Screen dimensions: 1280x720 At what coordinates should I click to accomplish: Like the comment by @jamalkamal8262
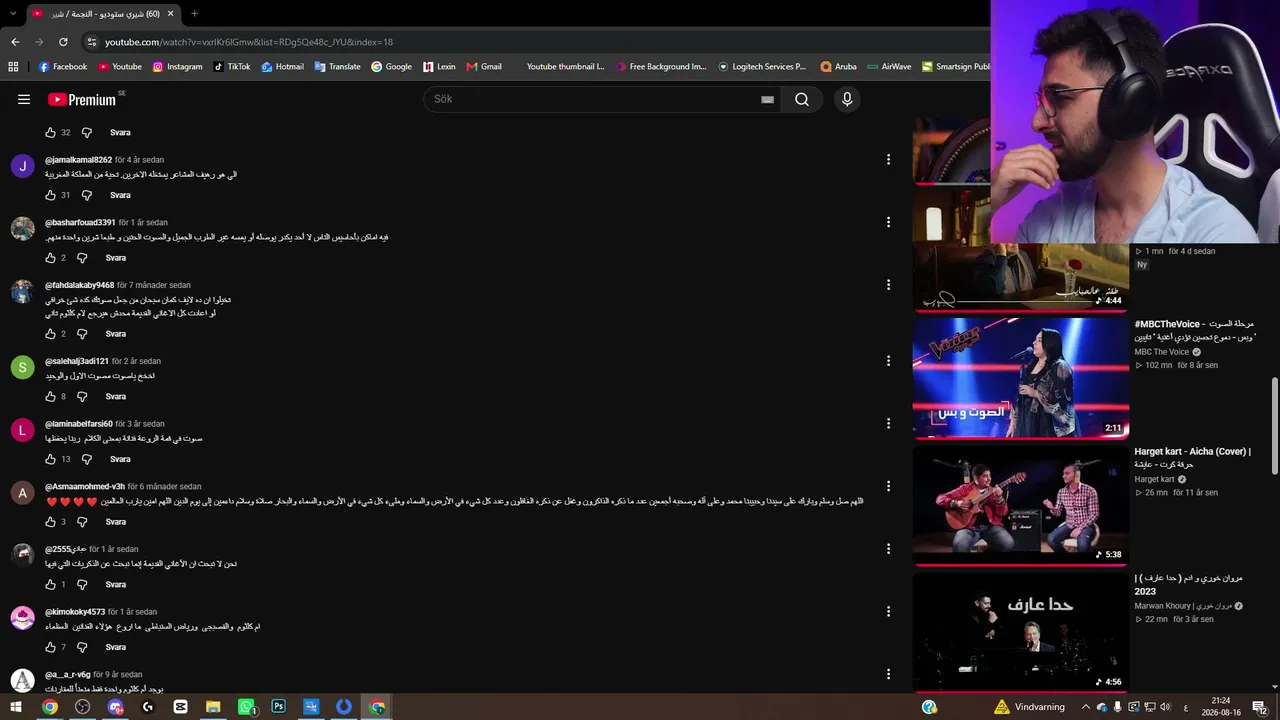pos(50,195)
